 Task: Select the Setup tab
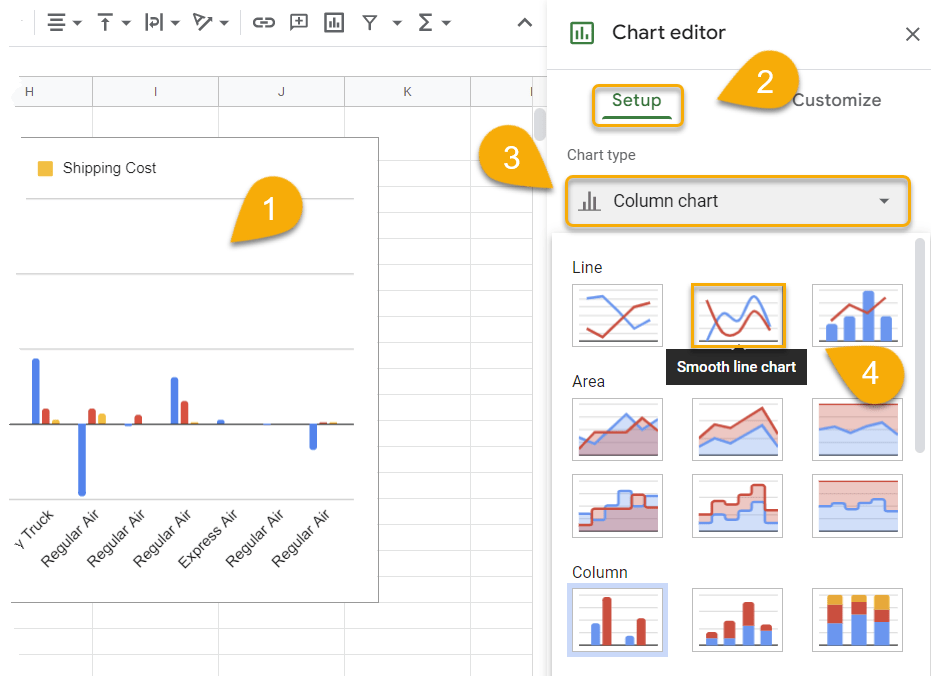point(637,100)
